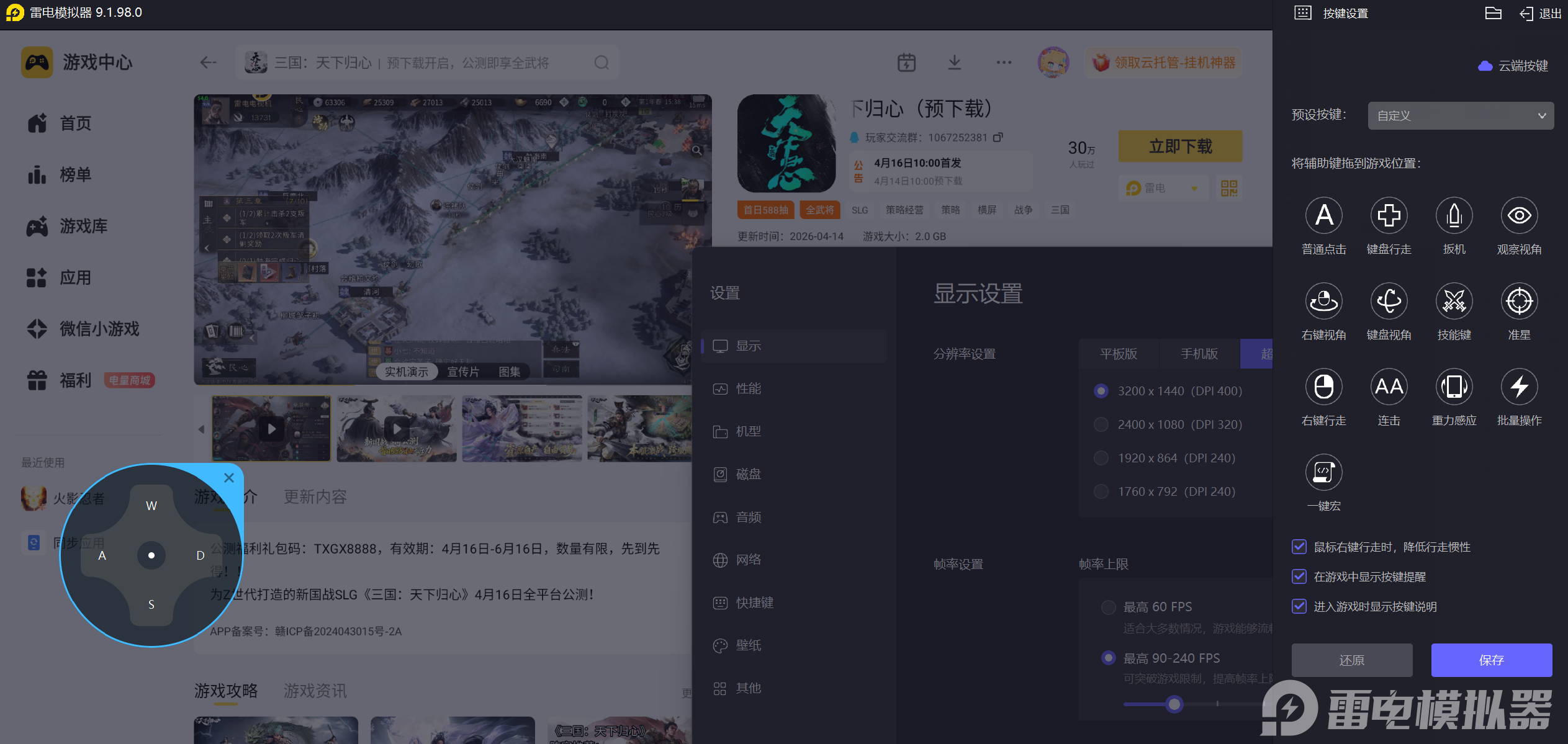1568x744 pixels.
Task: Select the 键盘行走 keyboard walk icon
Action: point(1389,216)
